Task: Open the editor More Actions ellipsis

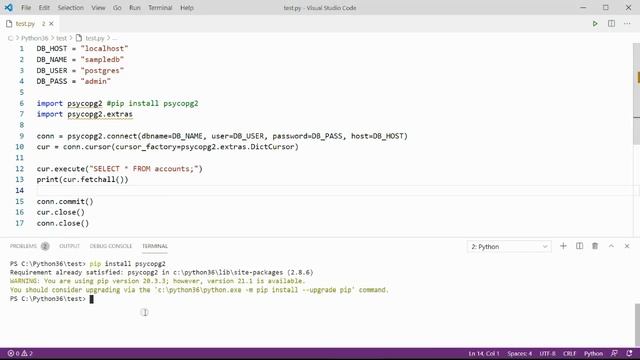Action: (x=627, y=24)
